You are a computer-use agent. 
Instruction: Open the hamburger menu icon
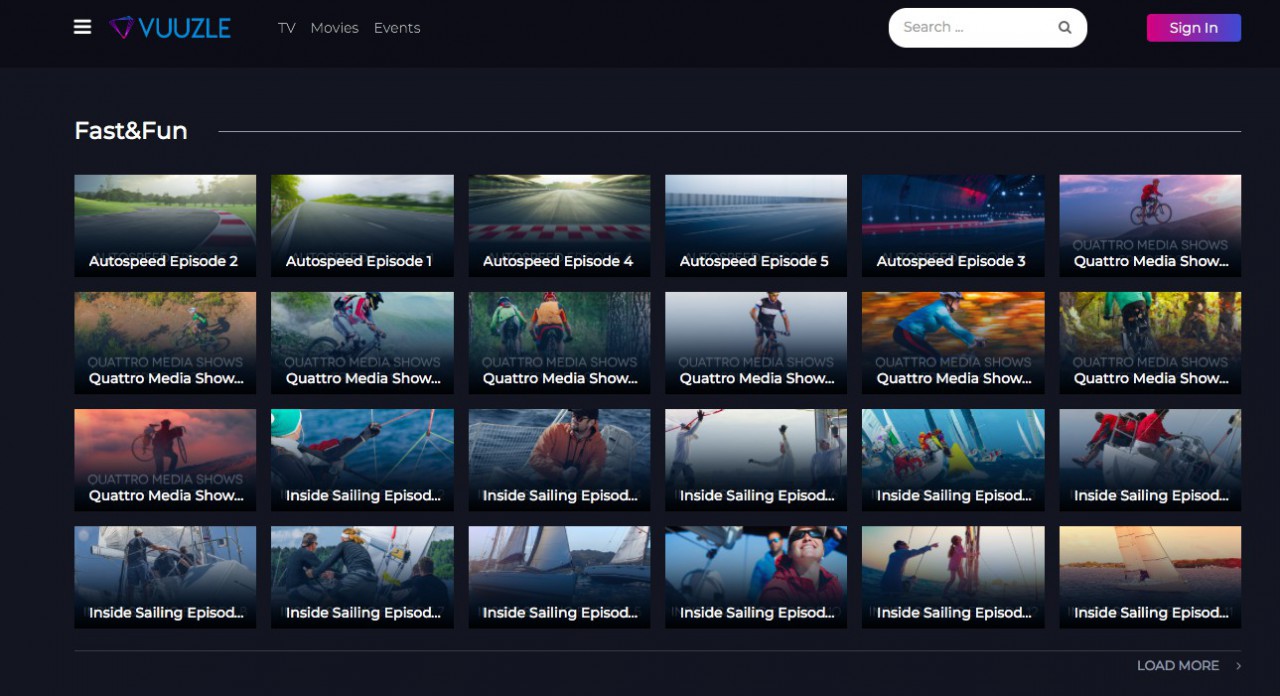pyautogui.click(x=82, y=27)
